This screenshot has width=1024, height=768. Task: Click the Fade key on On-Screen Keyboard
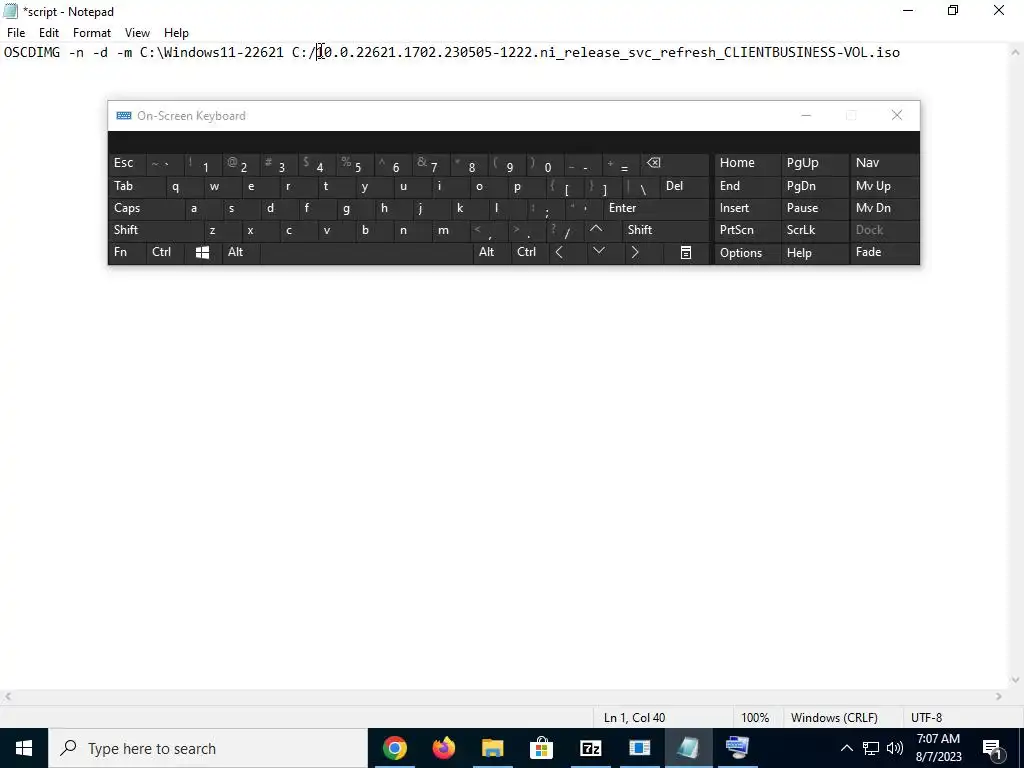click(x=884, y=252)
